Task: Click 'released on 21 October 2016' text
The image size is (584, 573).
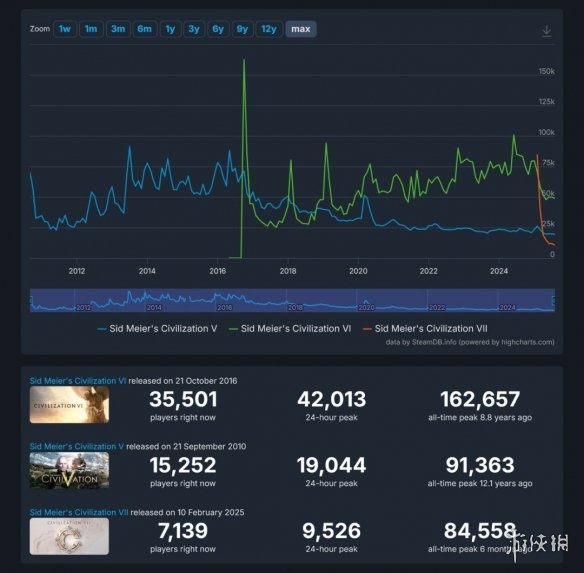Action: (182, 381)
